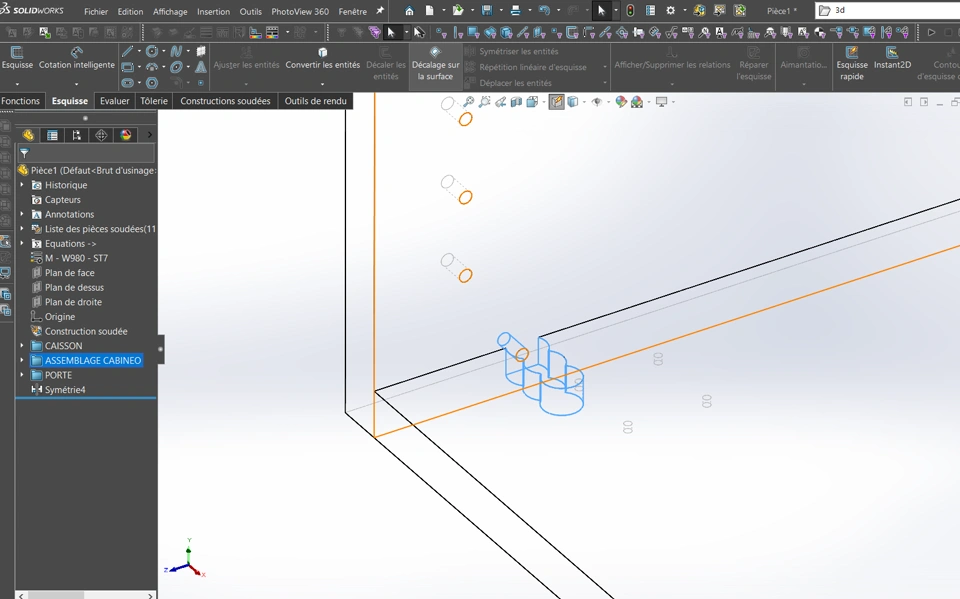
Task: Open the Options gear icon
Action: (x=670, y=11)
